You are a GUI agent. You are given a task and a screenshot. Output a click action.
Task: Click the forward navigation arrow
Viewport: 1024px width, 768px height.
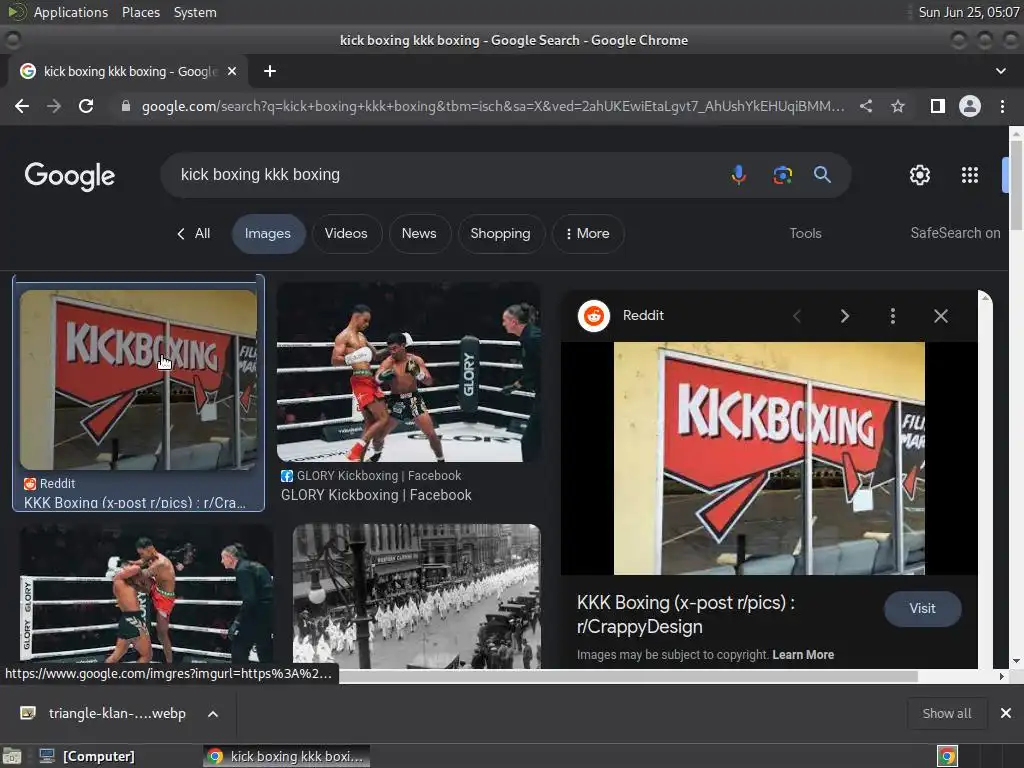point(54,106)
